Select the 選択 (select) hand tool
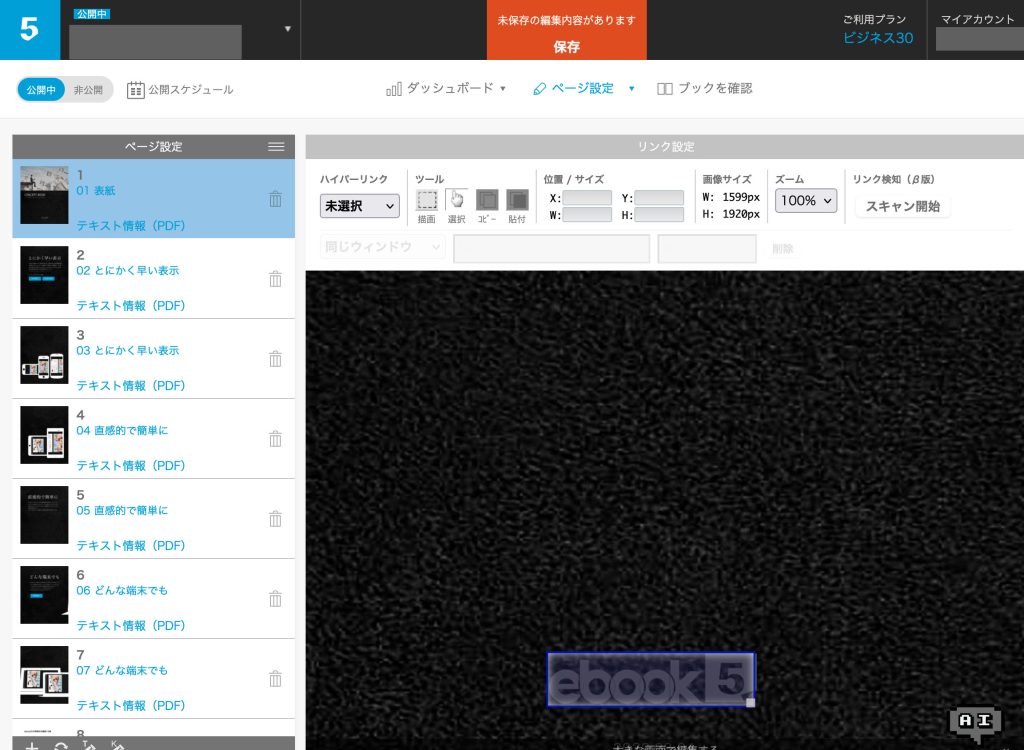Screen dimensions: 1024x750 coord(456,199)
